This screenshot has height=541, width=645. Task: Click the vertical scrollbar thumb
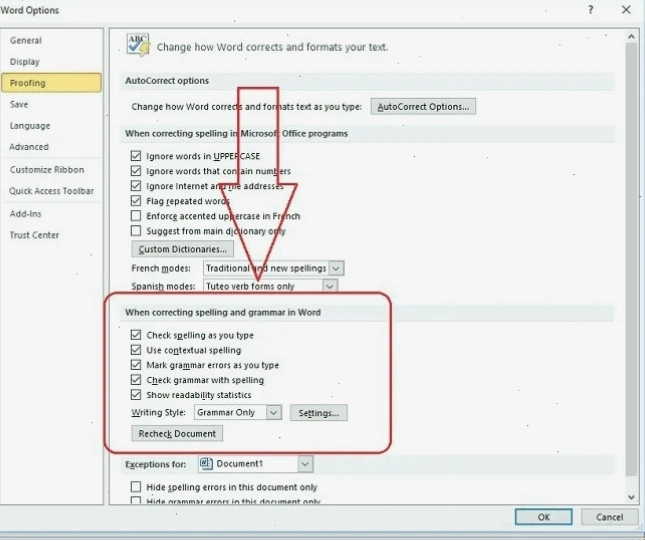tap(631, 259)
